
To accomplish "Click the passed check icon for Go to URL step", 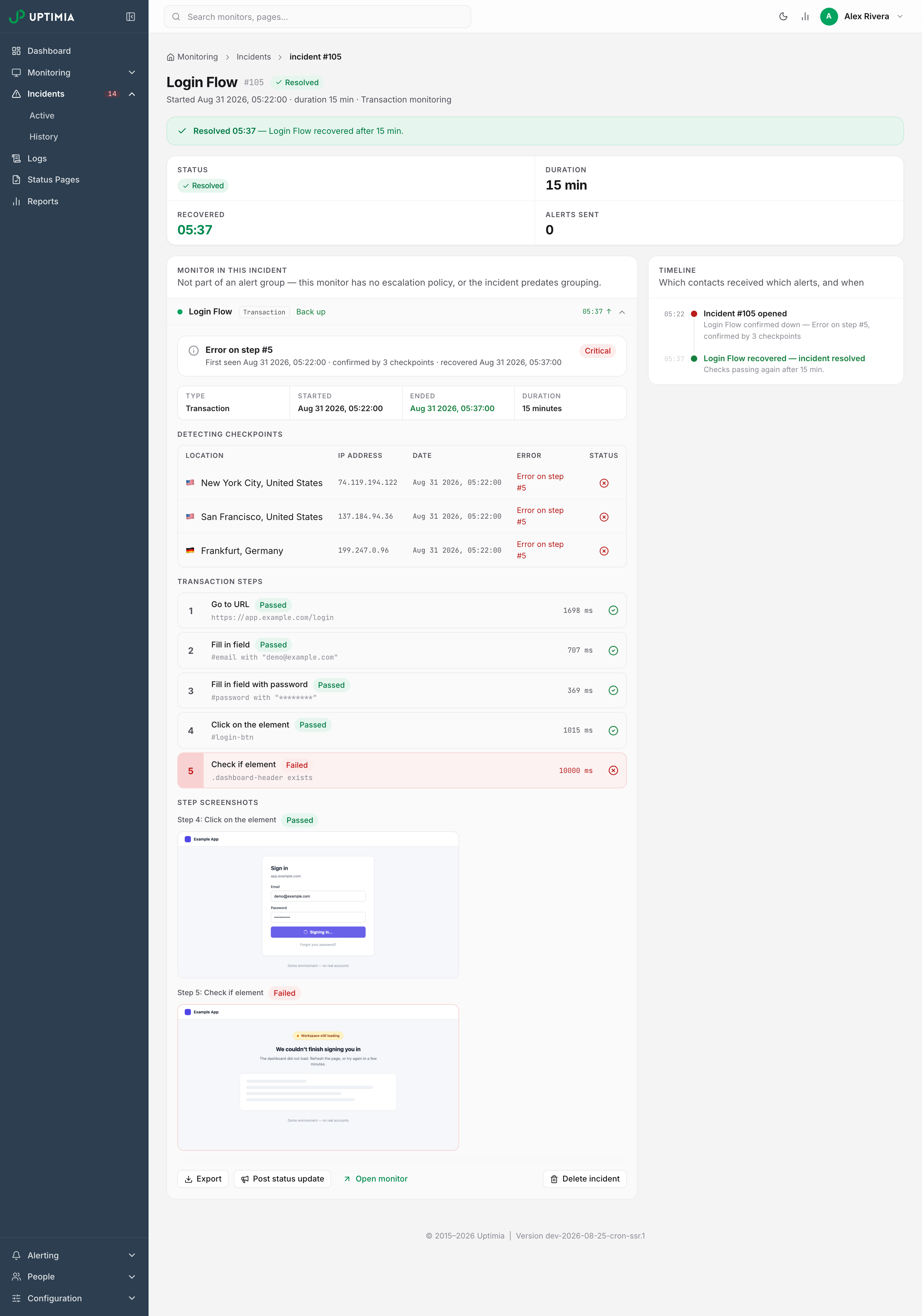I will (x=613, y=610).
